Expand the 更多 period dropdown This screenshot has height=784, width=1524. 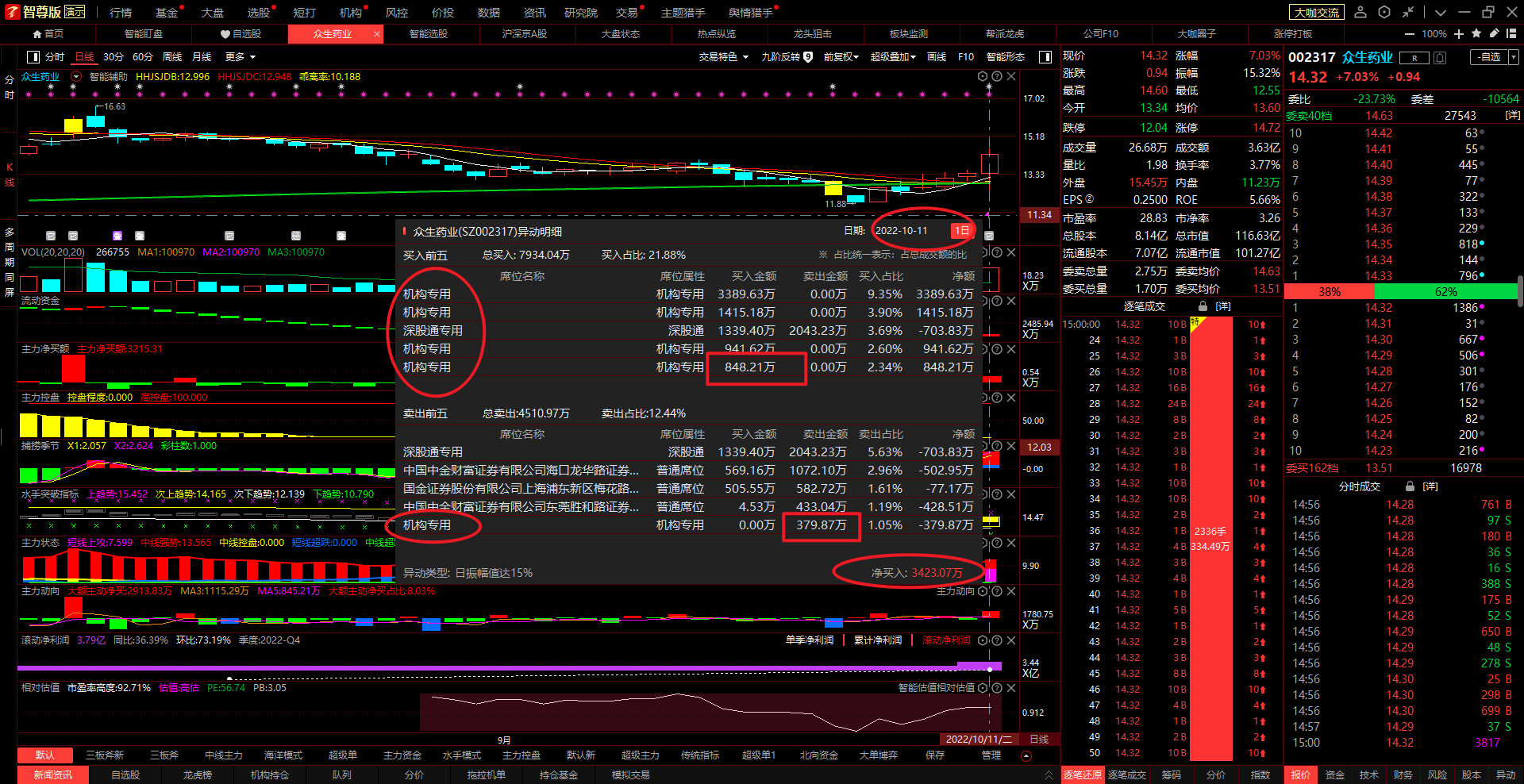click(241, 57)
